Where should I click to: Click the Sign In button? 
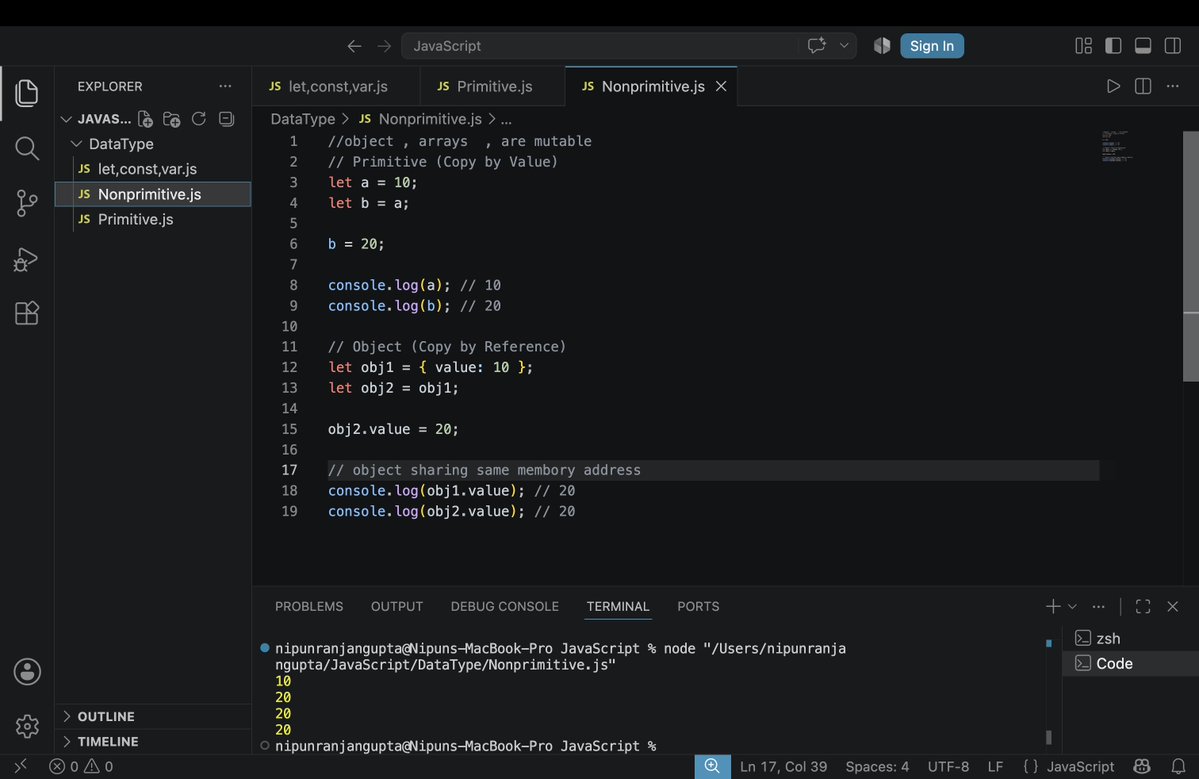tap(931, 46)
